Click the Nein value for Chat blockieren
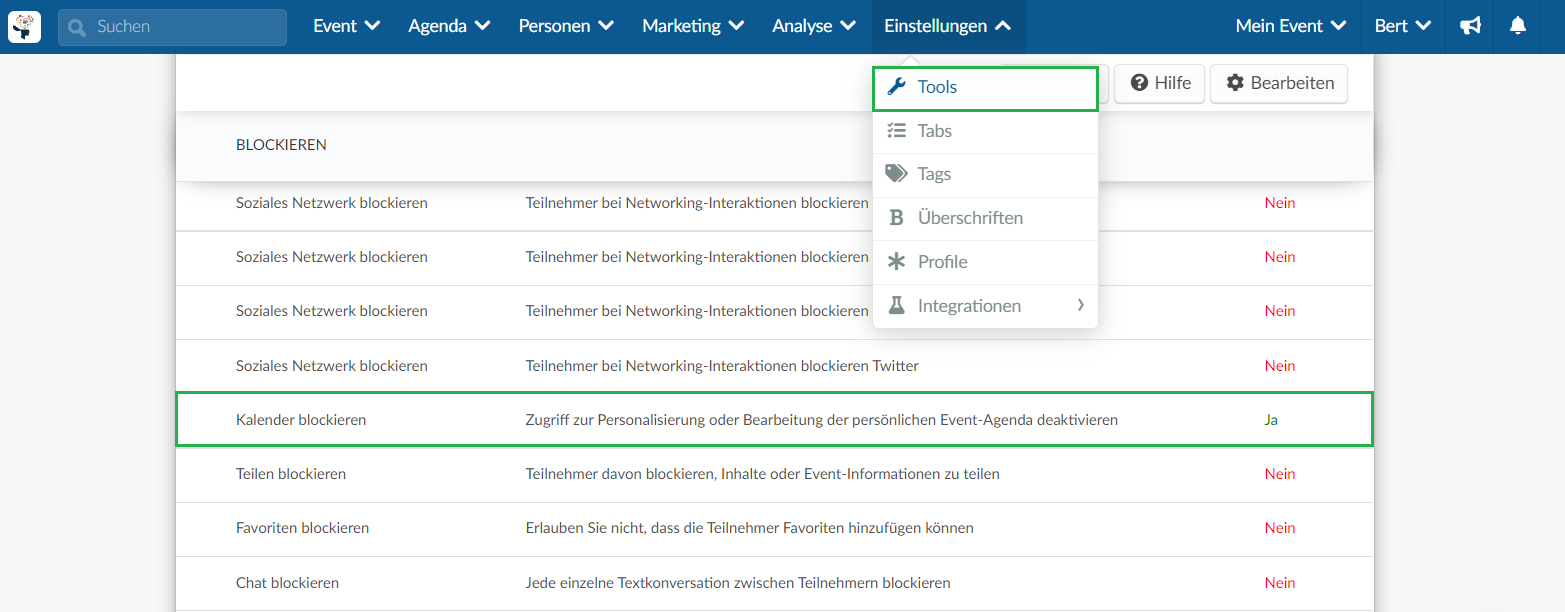The width and height of the screenshot is (1565, 612). 1280,583
